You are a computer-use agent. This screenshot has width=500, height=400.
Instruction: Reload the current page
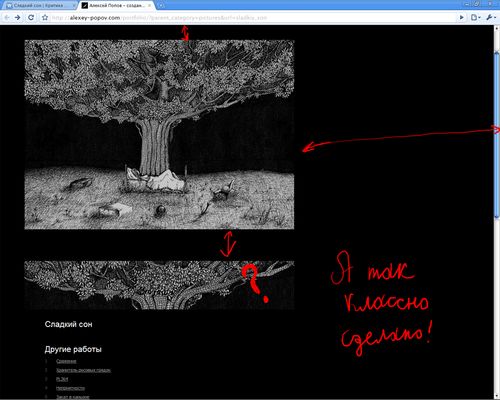pyautogui.click(x=31, y=17)
